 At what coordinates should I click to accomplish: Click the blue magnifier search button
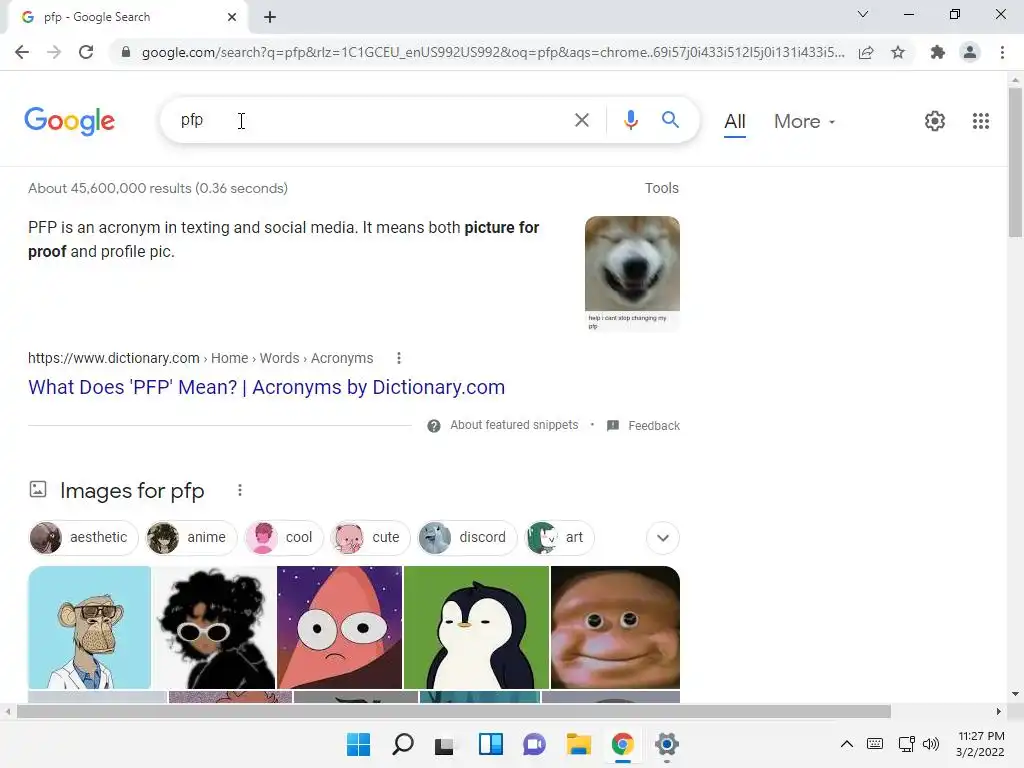670,120
